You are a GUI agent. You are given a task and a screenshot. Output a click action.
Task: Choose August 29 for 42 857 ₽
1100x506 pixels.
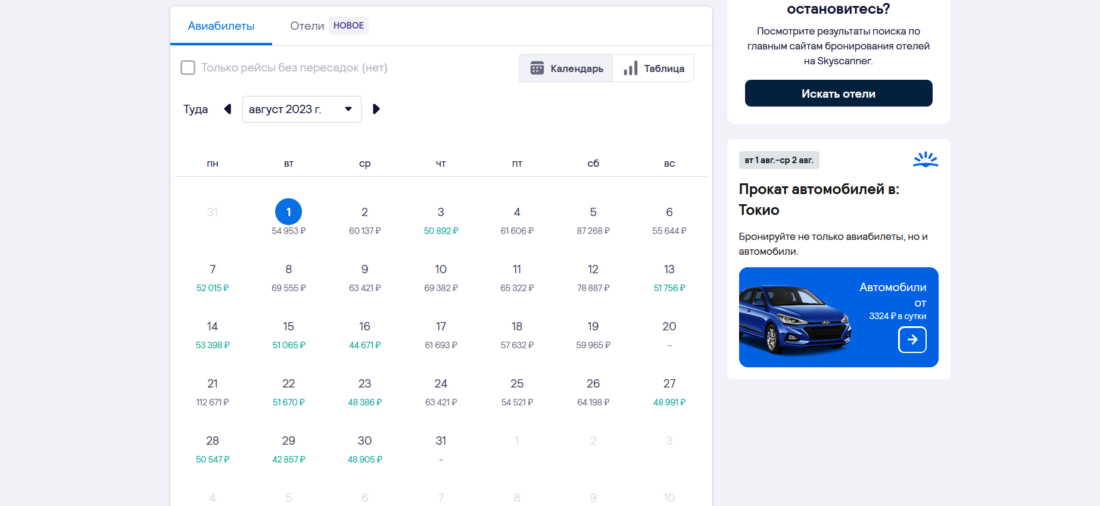288,449
